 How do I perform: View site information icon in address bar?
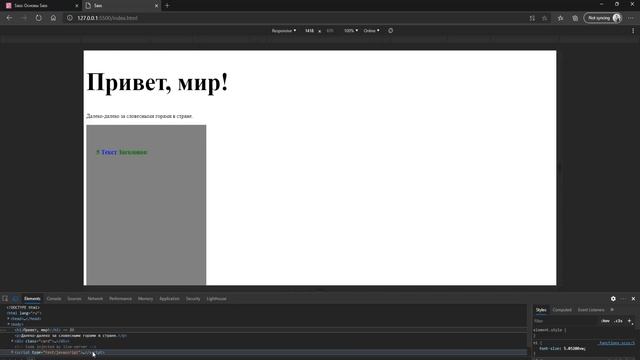pyautogui.click(x=70, y=18)
